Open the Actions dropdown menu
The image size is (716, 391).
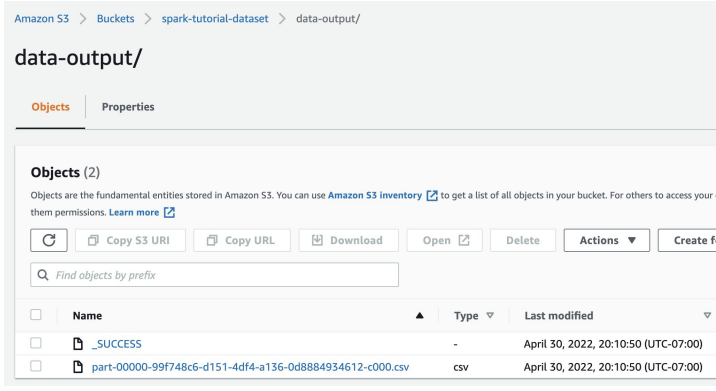(x=606, y=240)
